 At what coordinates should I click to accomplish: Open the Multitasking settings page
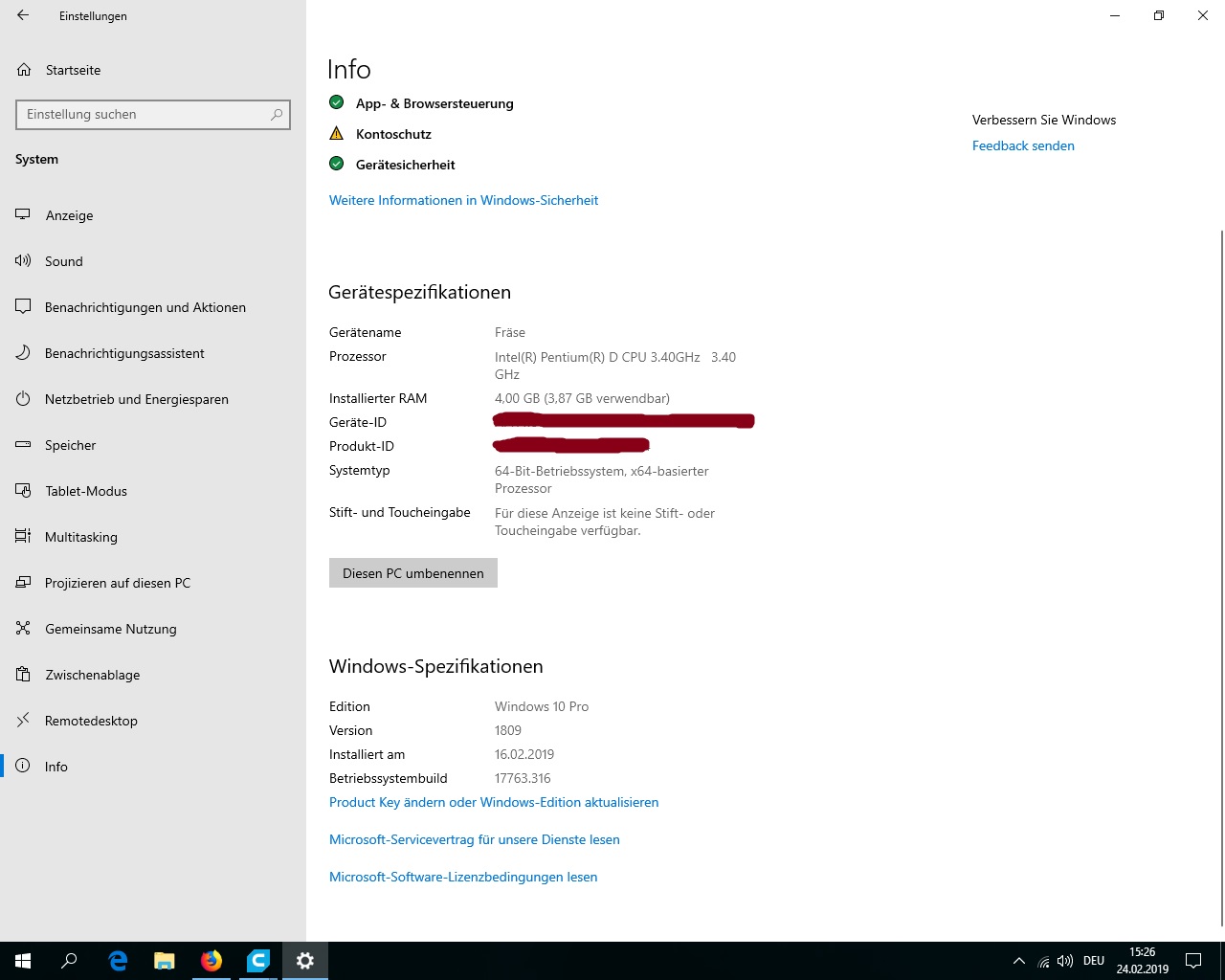pyautogui.click(x=153, y=537)
